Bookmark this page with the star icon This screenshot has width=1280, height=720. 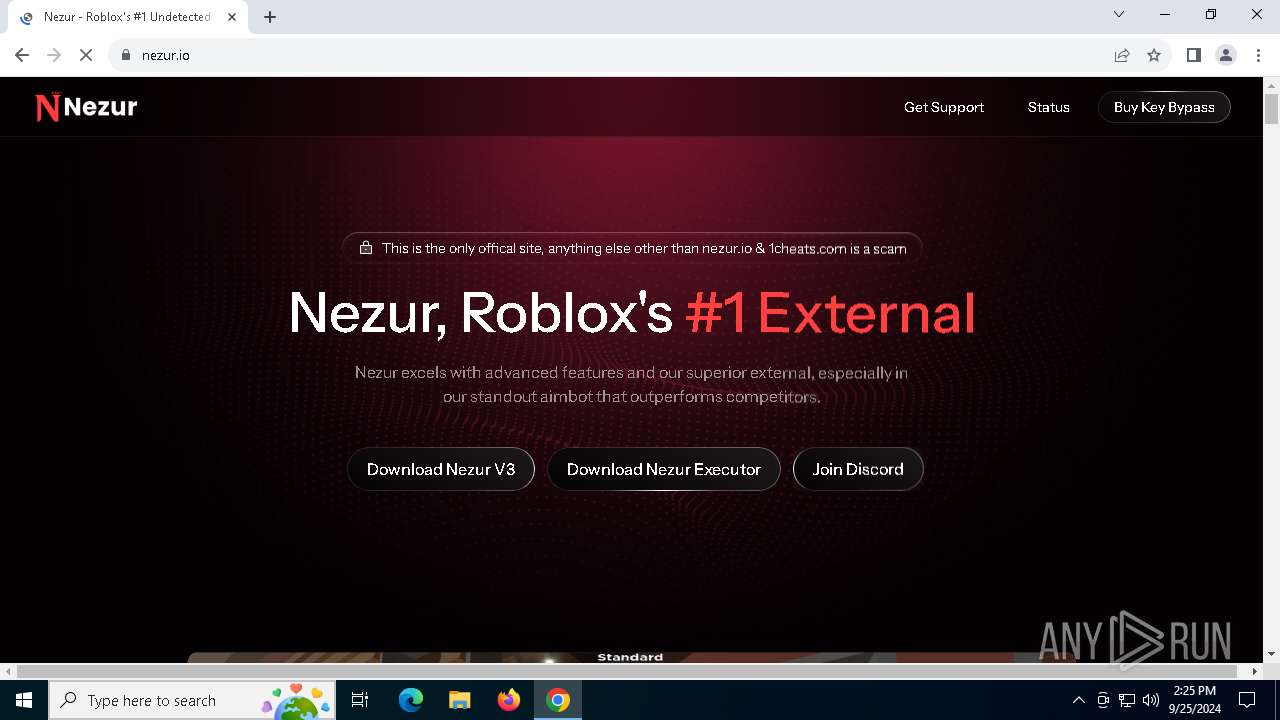click(x=1154, y=55)
